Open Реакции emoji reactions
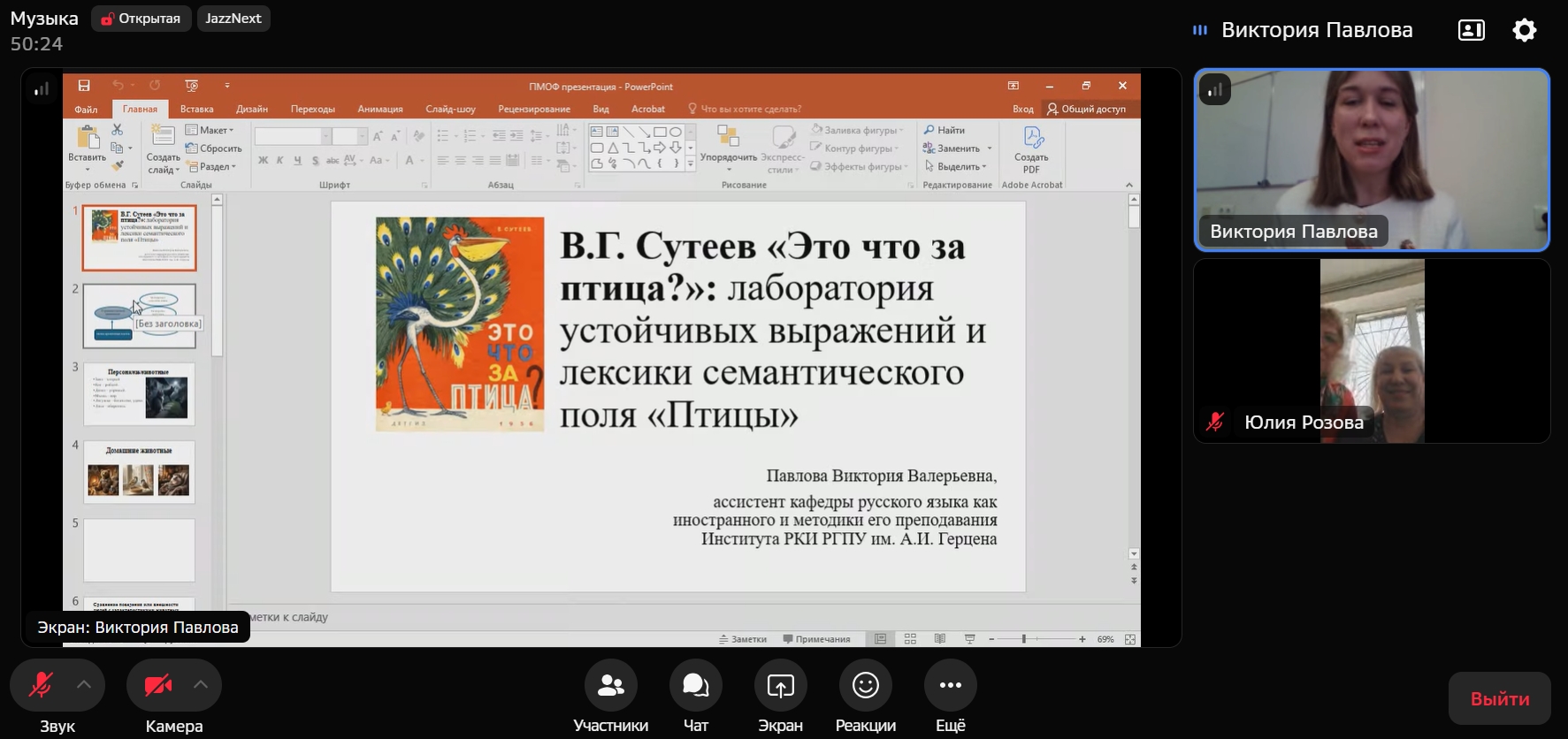Viewport: 1568px width, 739px height. pos(865,686)
